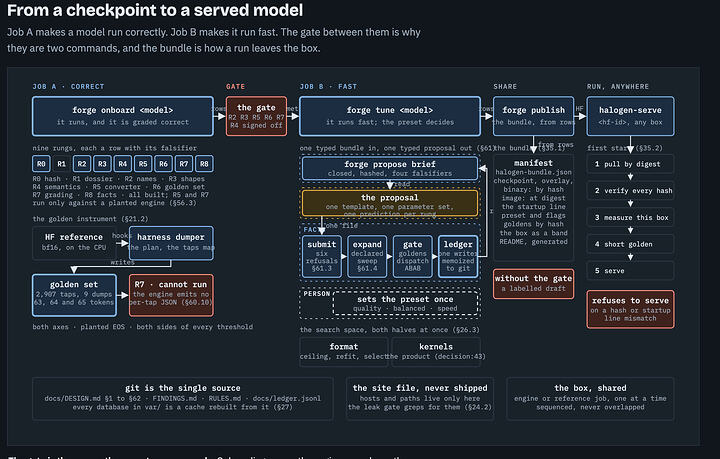Viewport: 720px width, 459px height.
Task: Click the "forge tune <model>" box
Action: point(390,116)
